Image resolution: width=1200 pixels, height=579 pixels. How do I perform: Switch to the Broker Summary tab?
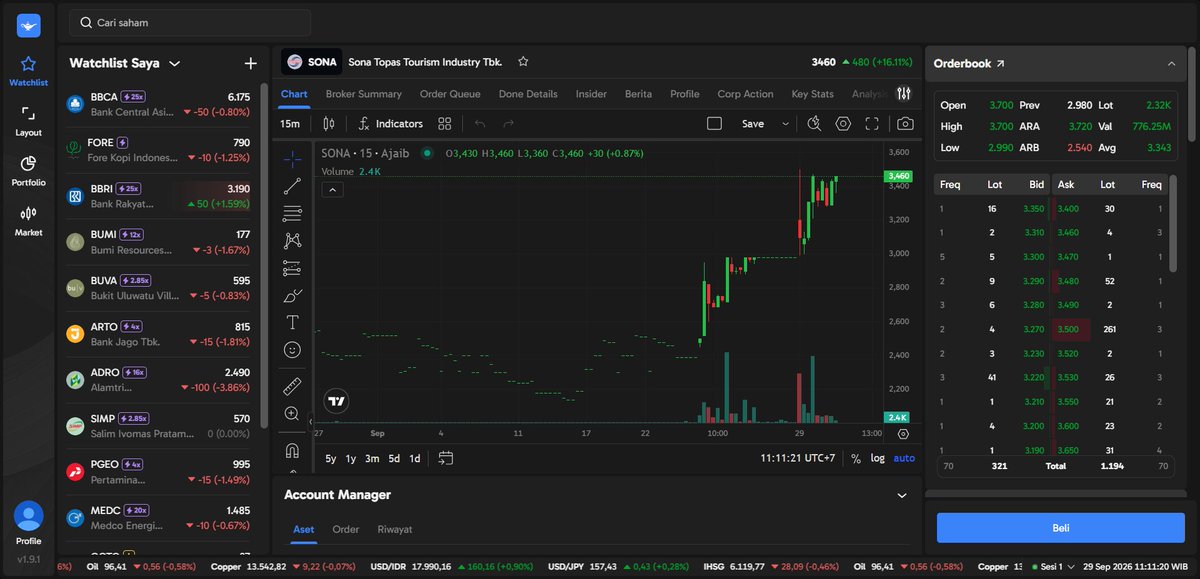pos(364,94)
